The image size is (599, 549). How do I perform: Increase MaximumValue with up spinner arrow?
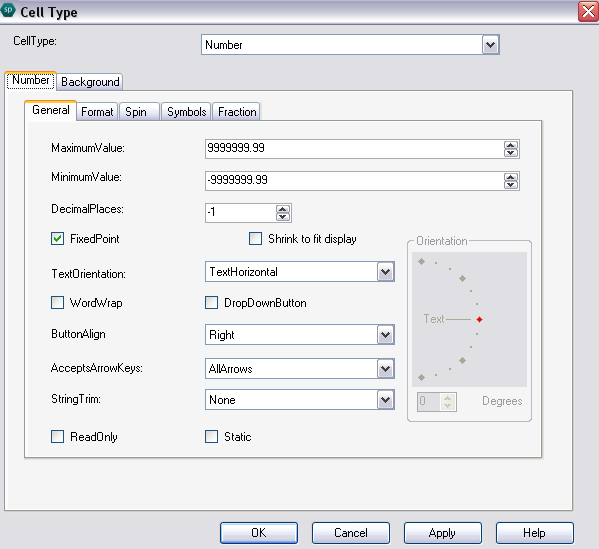511,145
